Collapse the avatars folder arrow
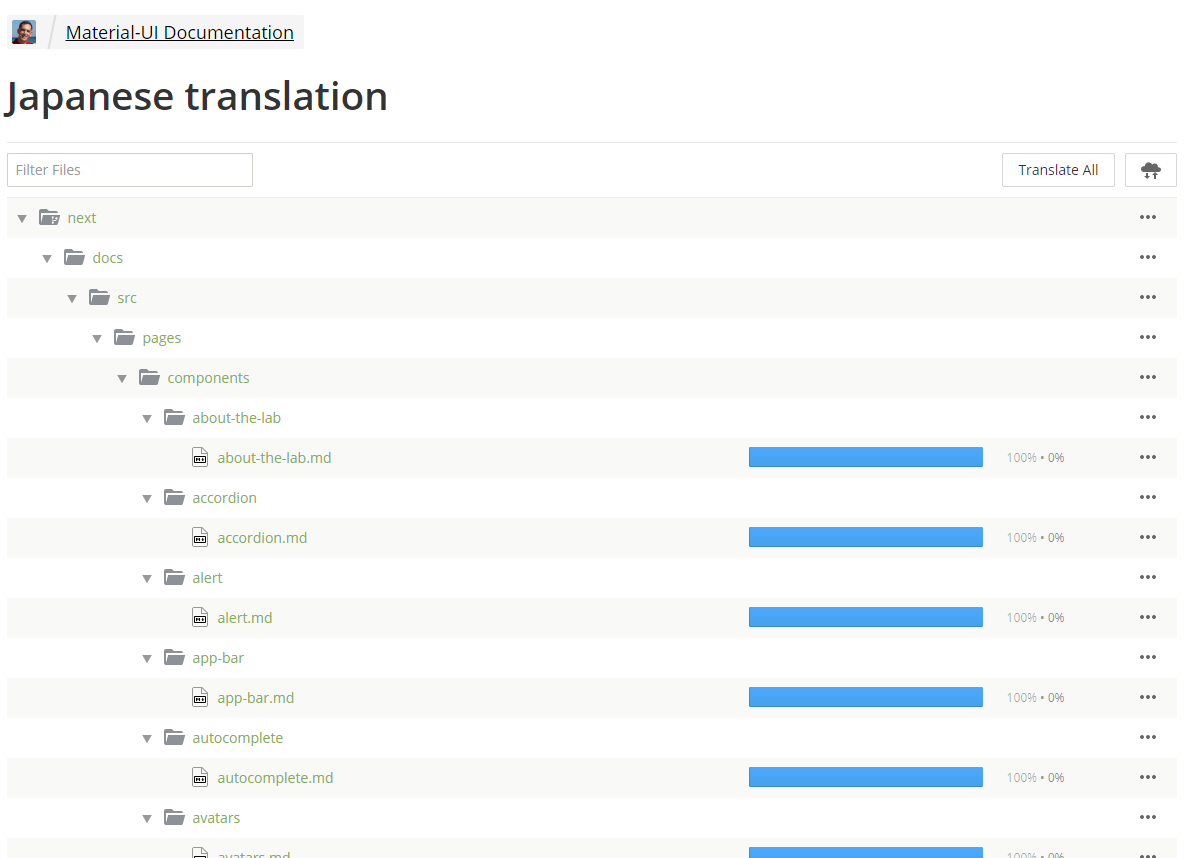Screen dimensions: 1195x858 coord(147,819)
